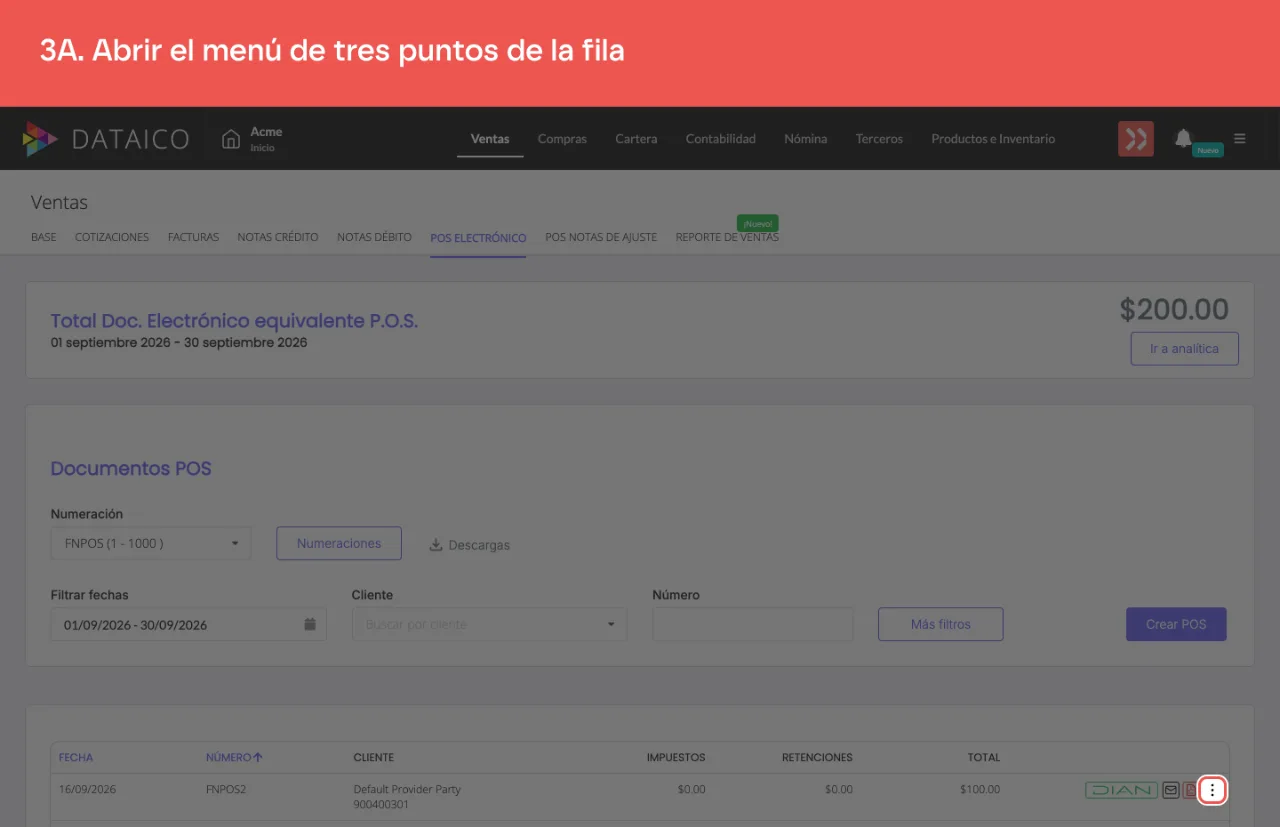The height and width of the screenshot is (827, 1280).
Task: Open the Contabilidad menu
Action: point(721,139)
